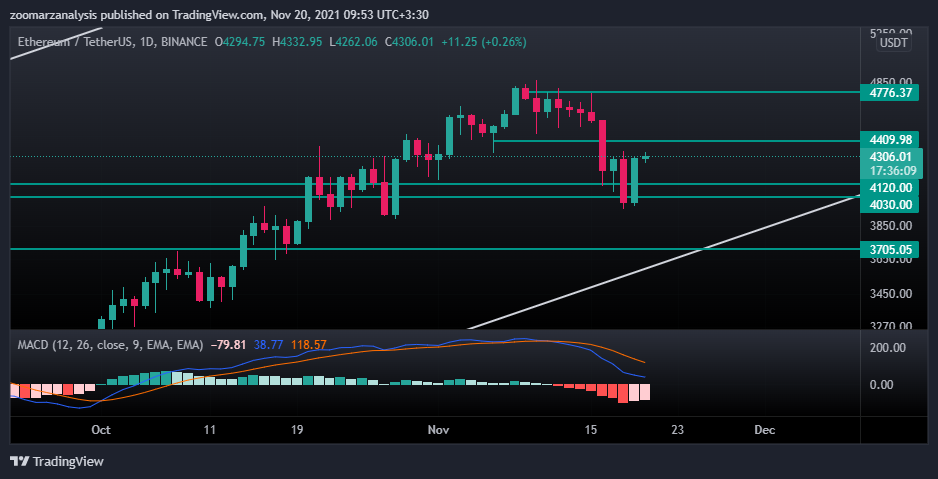Click the blue MACD value 38.77
The image size is (938, 479).
[x=269, y=345]
